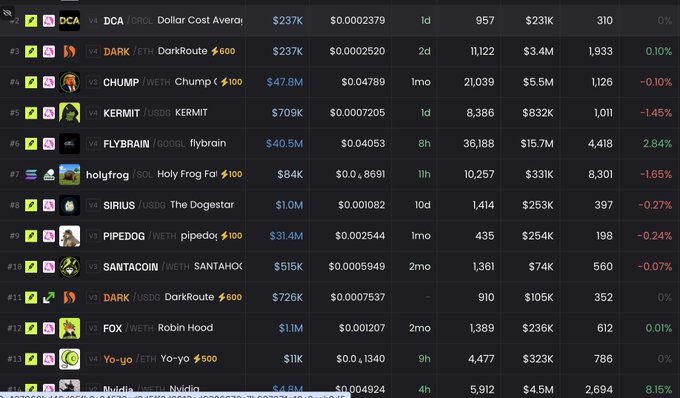The height and width of the screenshot is (398, 680).
Task: Click the DCA token logo
Action: 69,21
